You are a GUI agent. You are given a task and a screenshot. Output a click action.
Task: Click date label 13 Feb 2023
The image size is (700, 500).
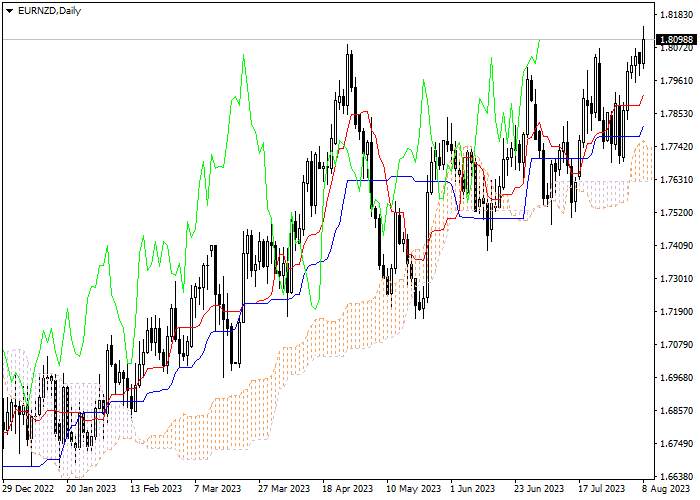[156, 489]
